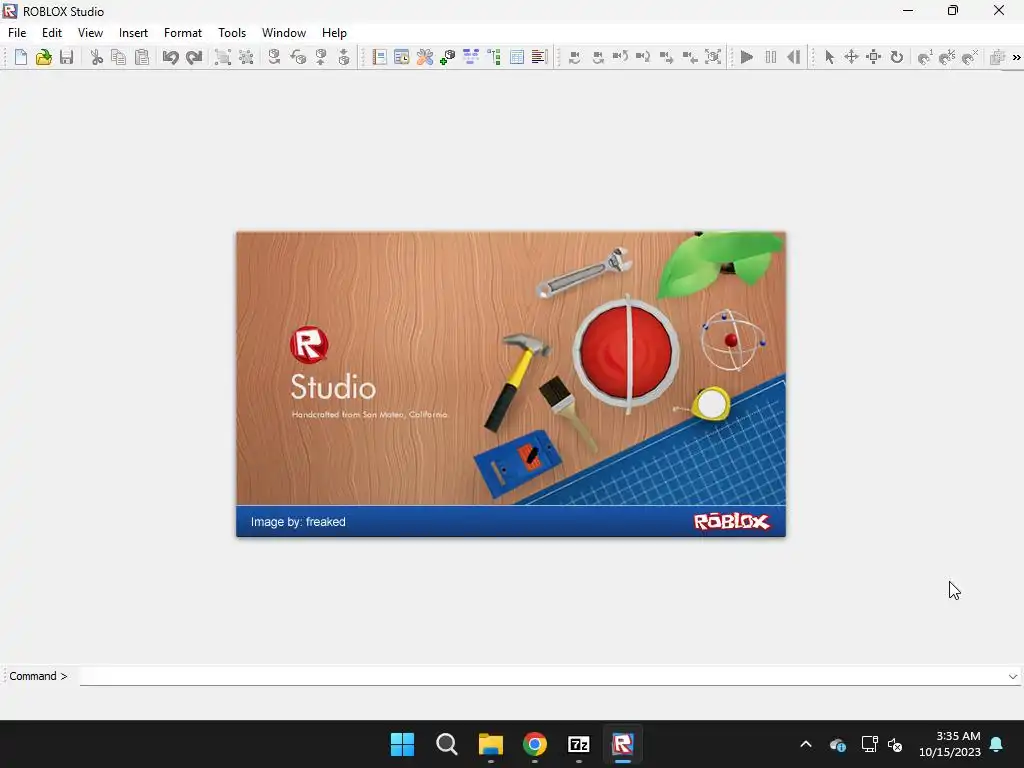Open the Windows Start menu
Viewport: 1024px width, 768px height.
402,744
